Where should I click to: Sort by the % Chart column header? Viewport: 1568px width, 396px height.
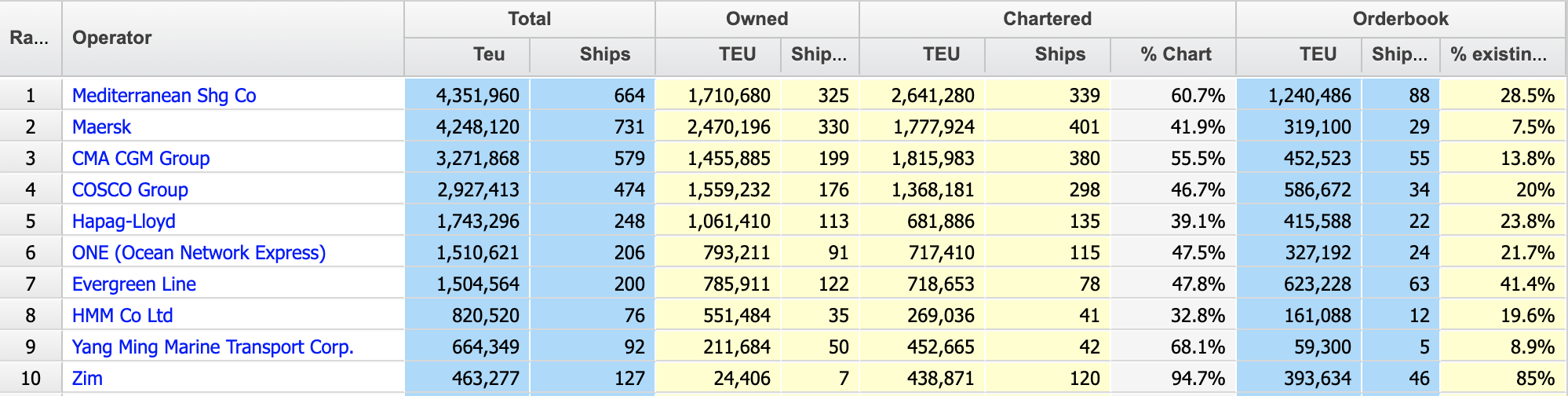click(1176, 54)
